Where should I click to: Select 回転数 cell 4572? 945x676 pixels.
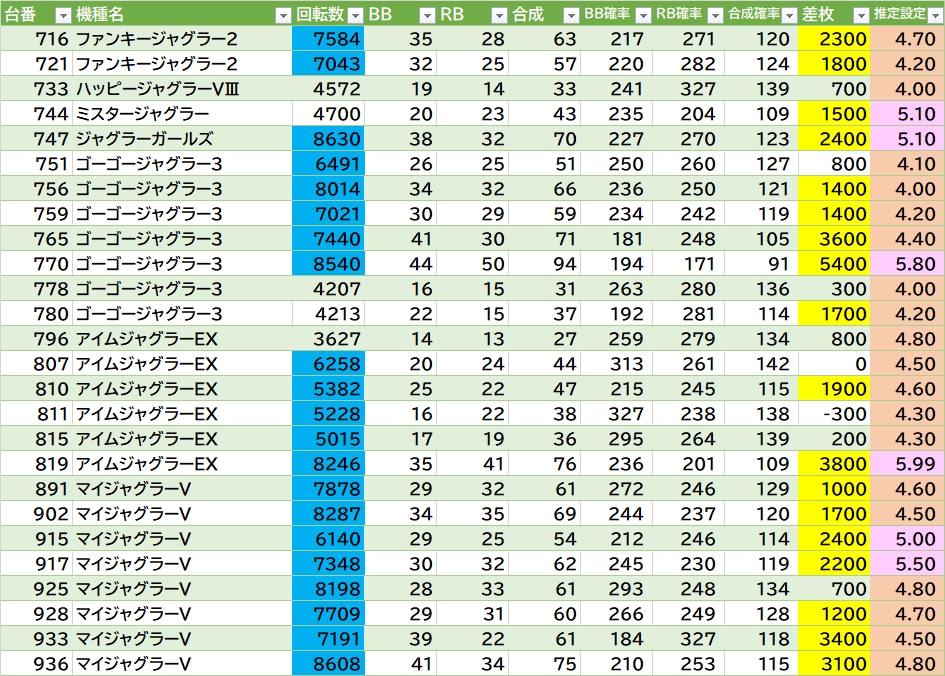(x=328, y=89)
